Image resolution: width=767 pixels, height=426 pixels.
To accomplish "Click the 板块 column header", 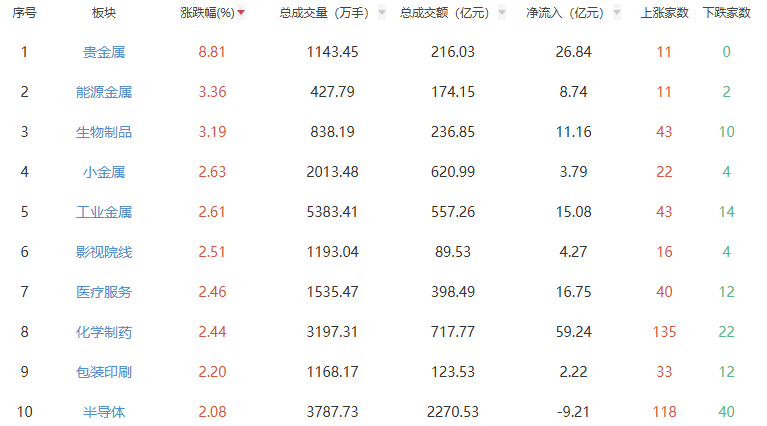I will (x=104, y=13).
